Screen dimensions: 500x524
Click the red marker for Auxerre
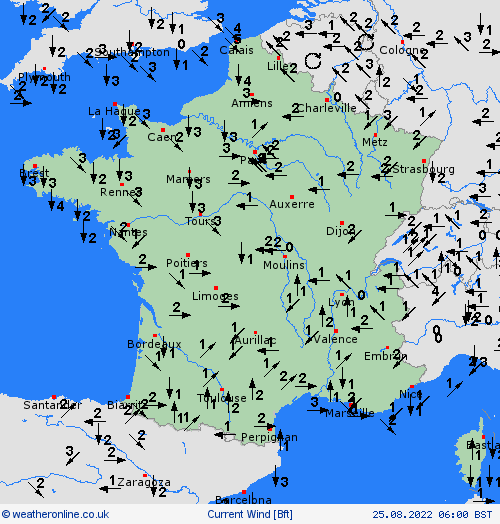coord(292,197)
